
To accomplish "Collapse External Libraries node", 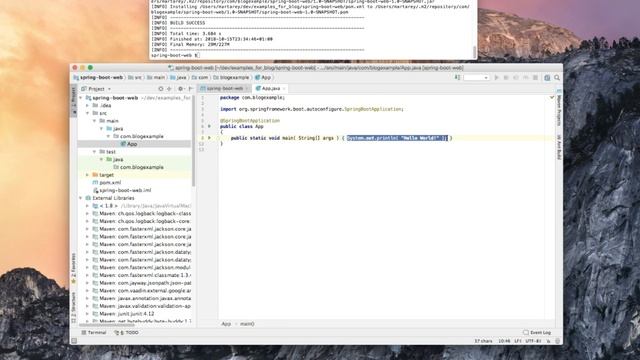I will pos(81,198).
